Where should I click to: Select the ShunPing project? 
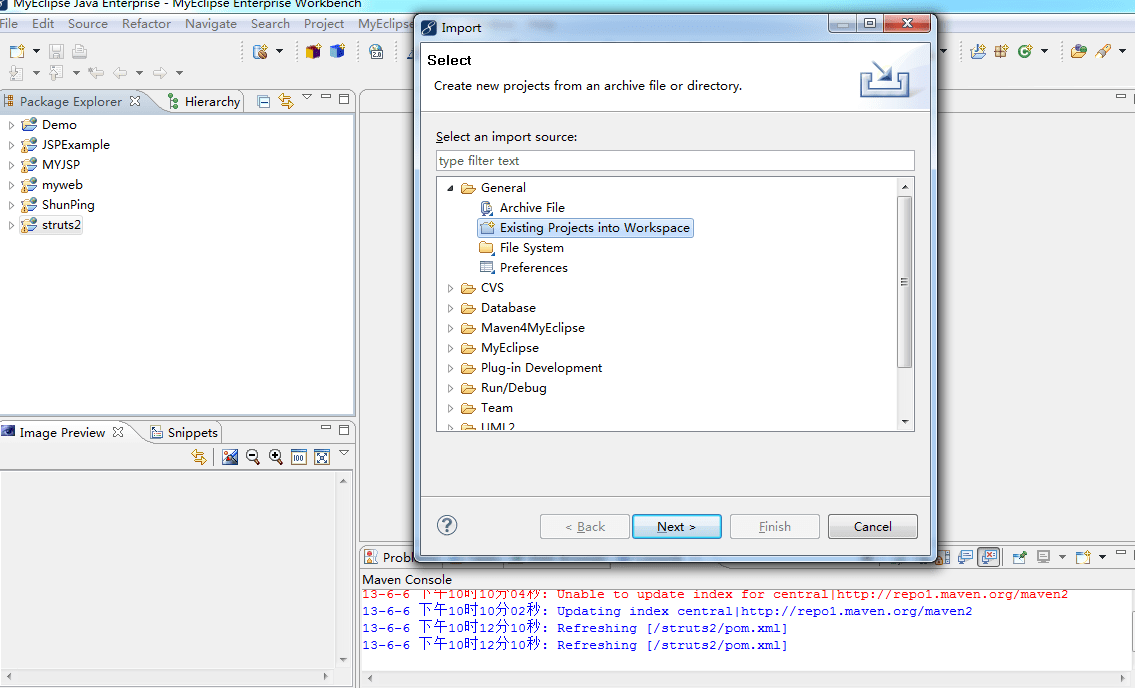pyautogui.click(x=68, y=205)
